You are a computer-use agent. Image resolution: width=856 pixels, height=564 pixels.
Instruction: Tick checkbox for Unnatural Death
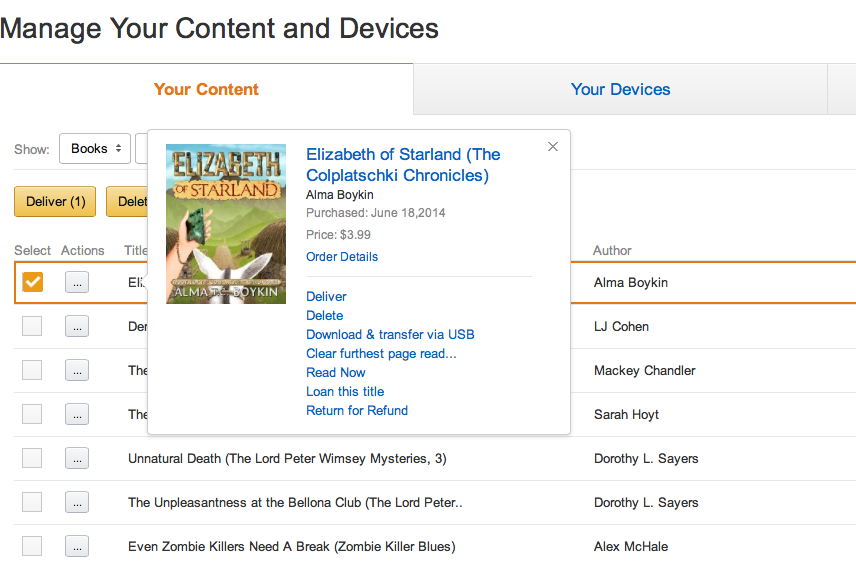click(33, 459)
